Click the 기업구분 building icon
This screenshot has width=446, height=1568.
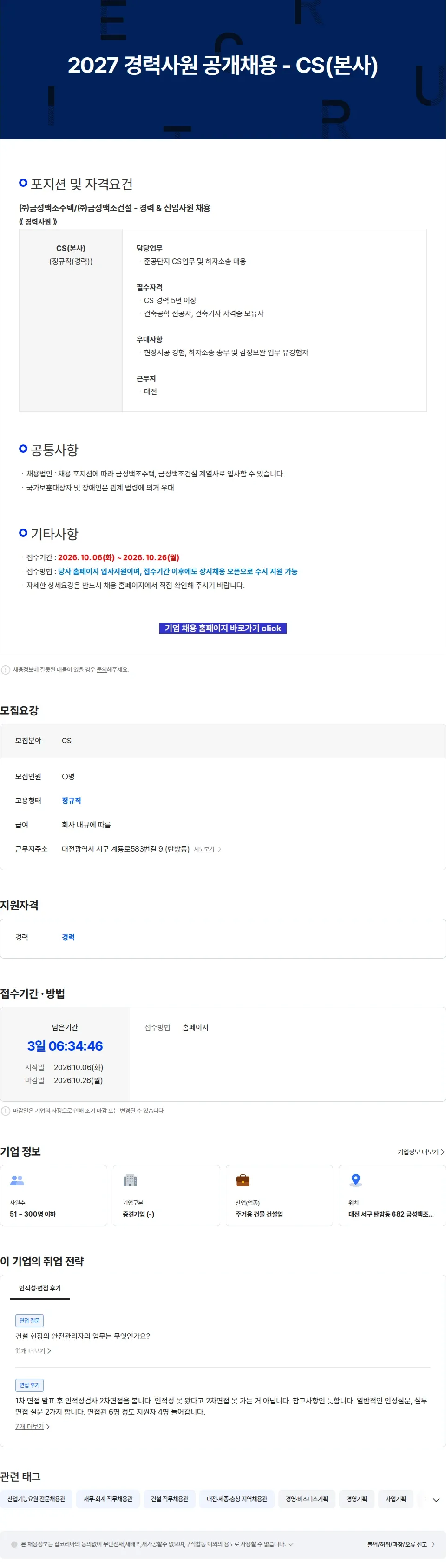point(130,1180)
